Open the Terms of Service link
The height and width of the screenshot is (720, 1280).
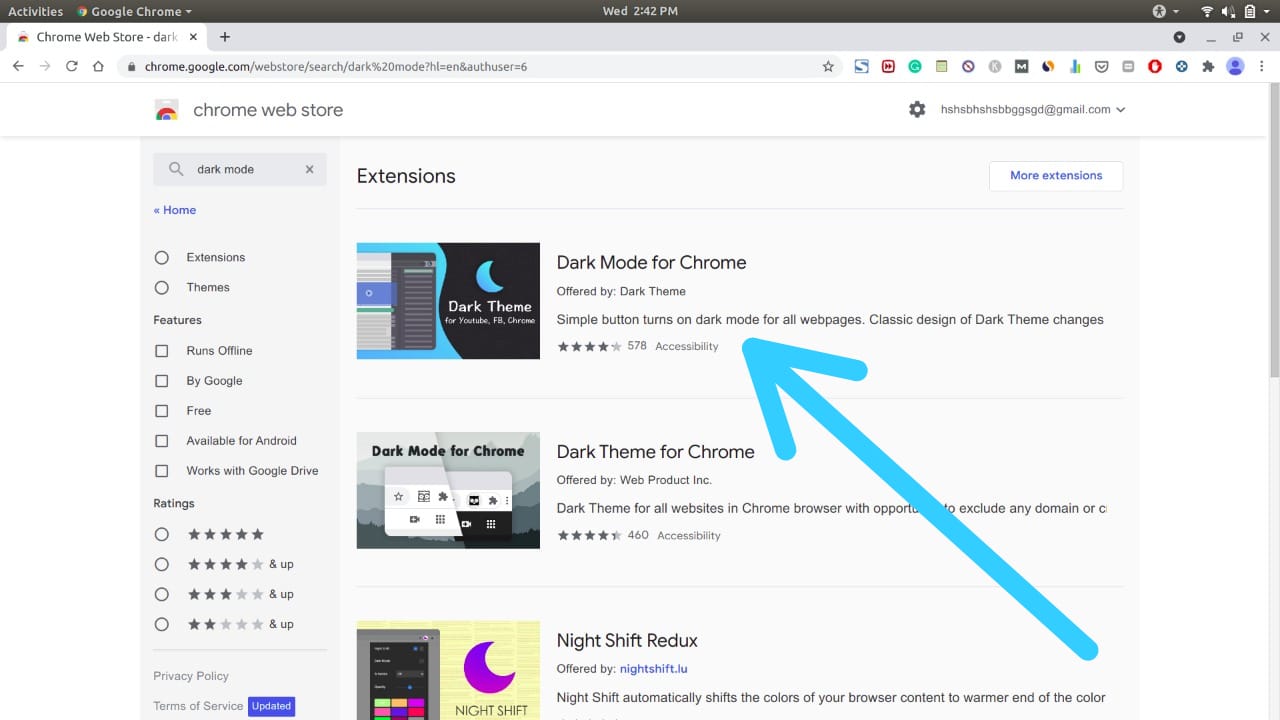[x=198, y=706]
